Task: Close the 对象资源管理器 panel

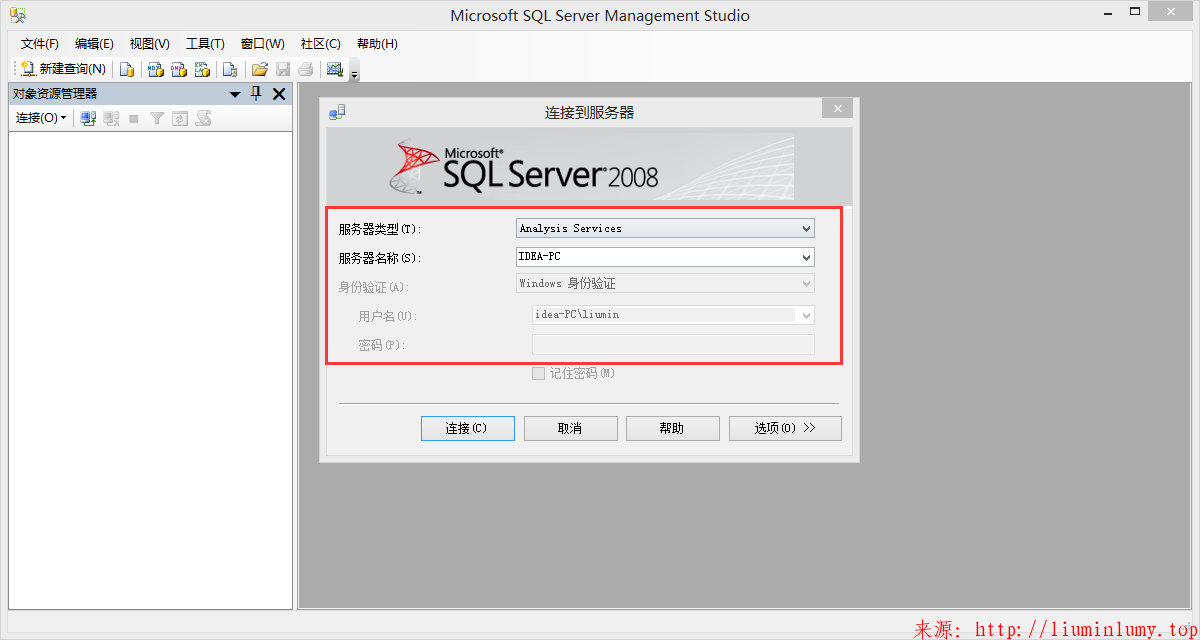Action: pos(279,94)
